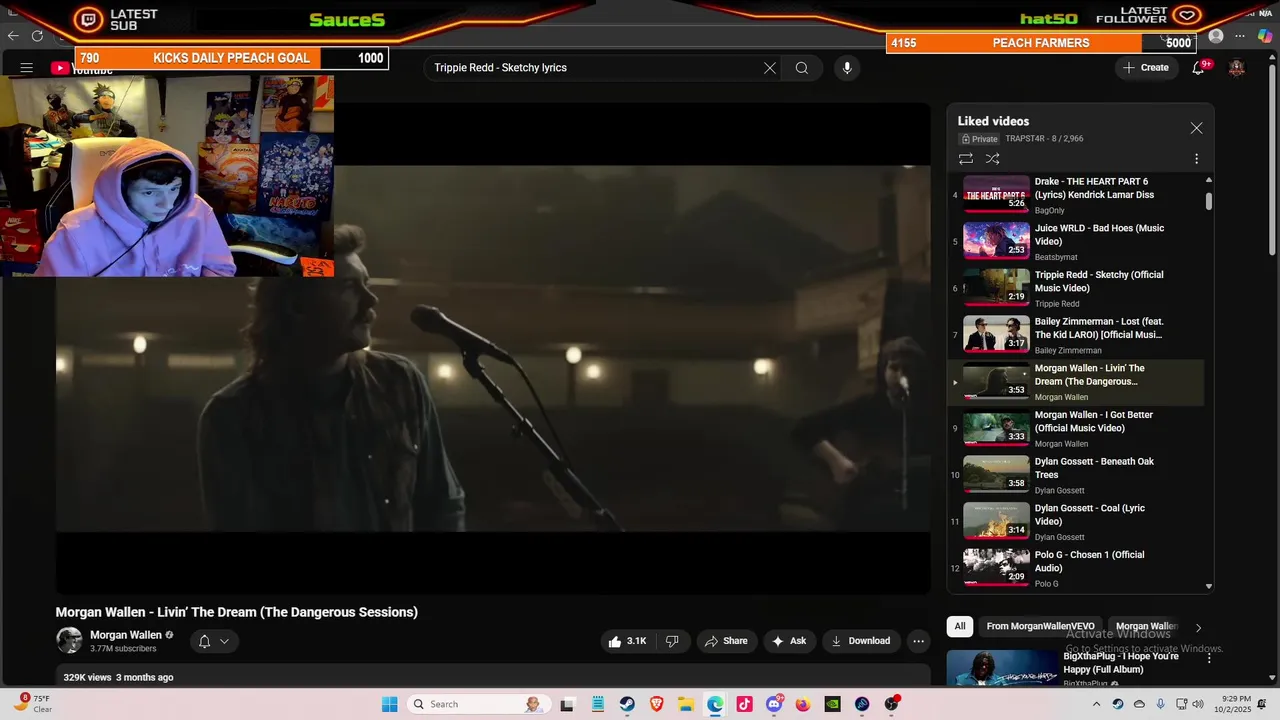Dislike the video

pyautogui.click(x=672, y=641)
